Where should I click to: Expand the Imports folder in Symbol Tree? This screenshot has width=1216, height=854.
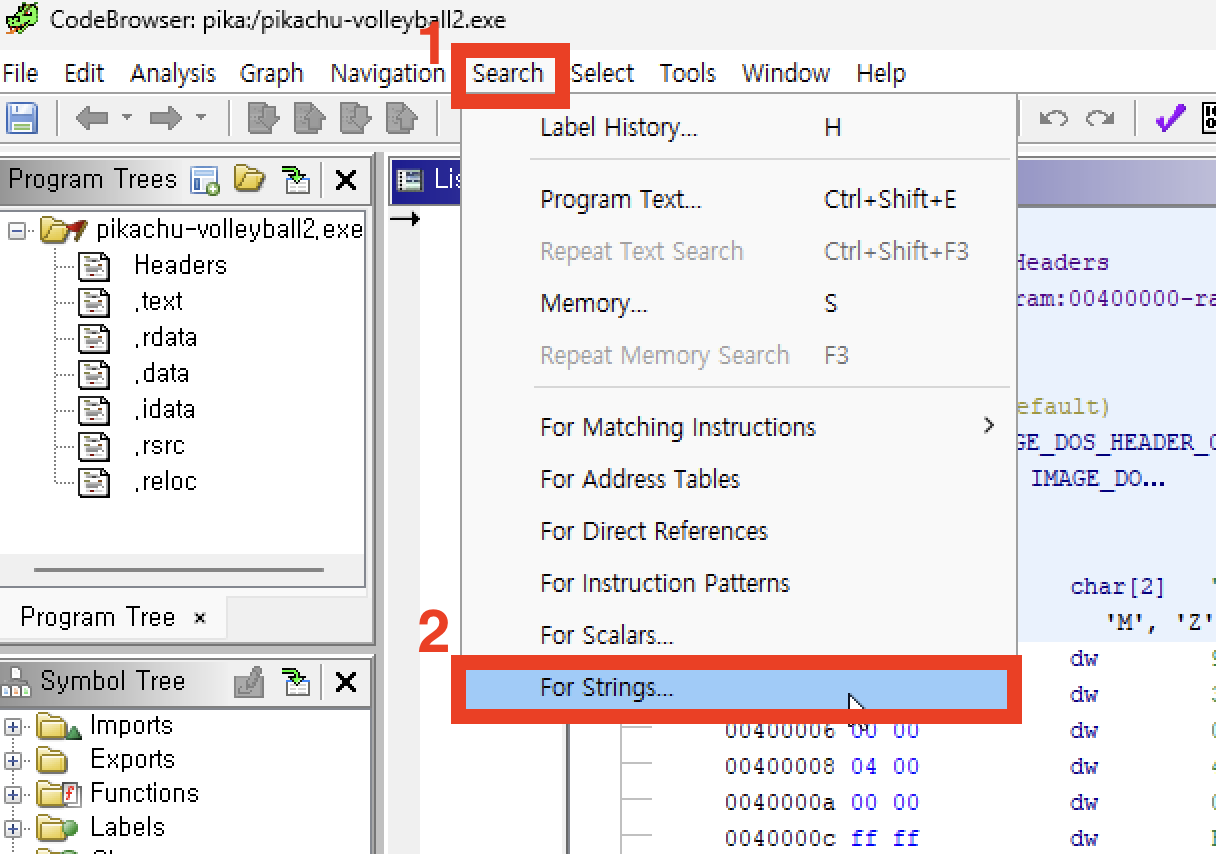click(12, 727)
